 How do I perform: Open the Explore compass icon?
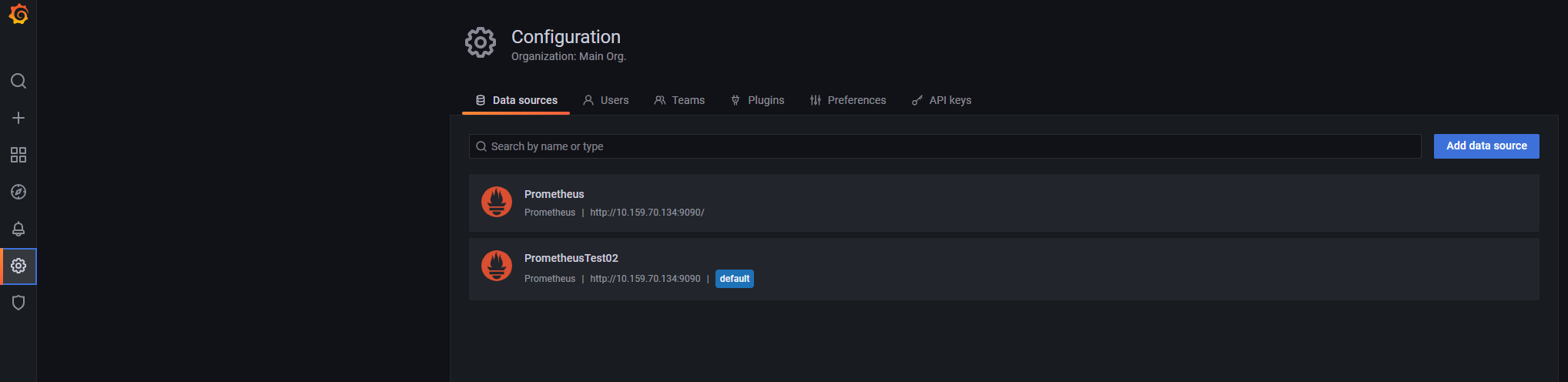coord(18,192)
